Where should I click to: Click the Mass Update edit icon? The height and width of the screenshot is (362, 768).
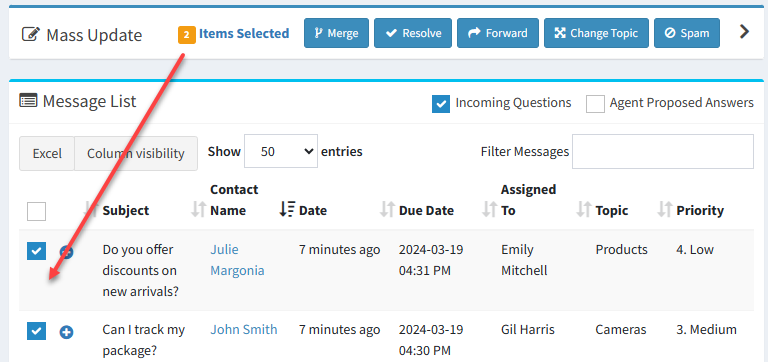[x=31, y=35]
